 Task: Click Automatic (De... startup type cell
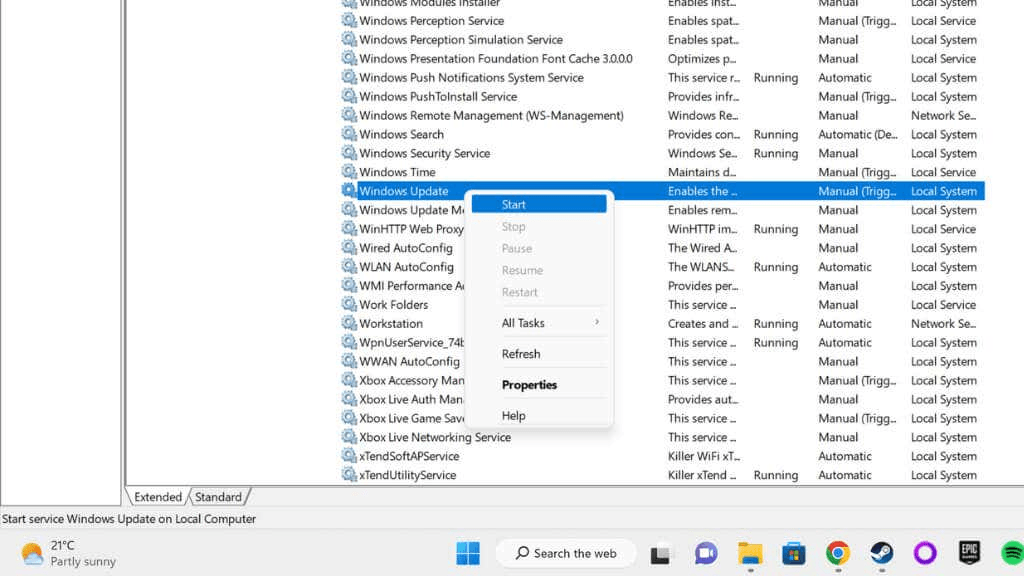pyautogui.click(x=857, y=134)
